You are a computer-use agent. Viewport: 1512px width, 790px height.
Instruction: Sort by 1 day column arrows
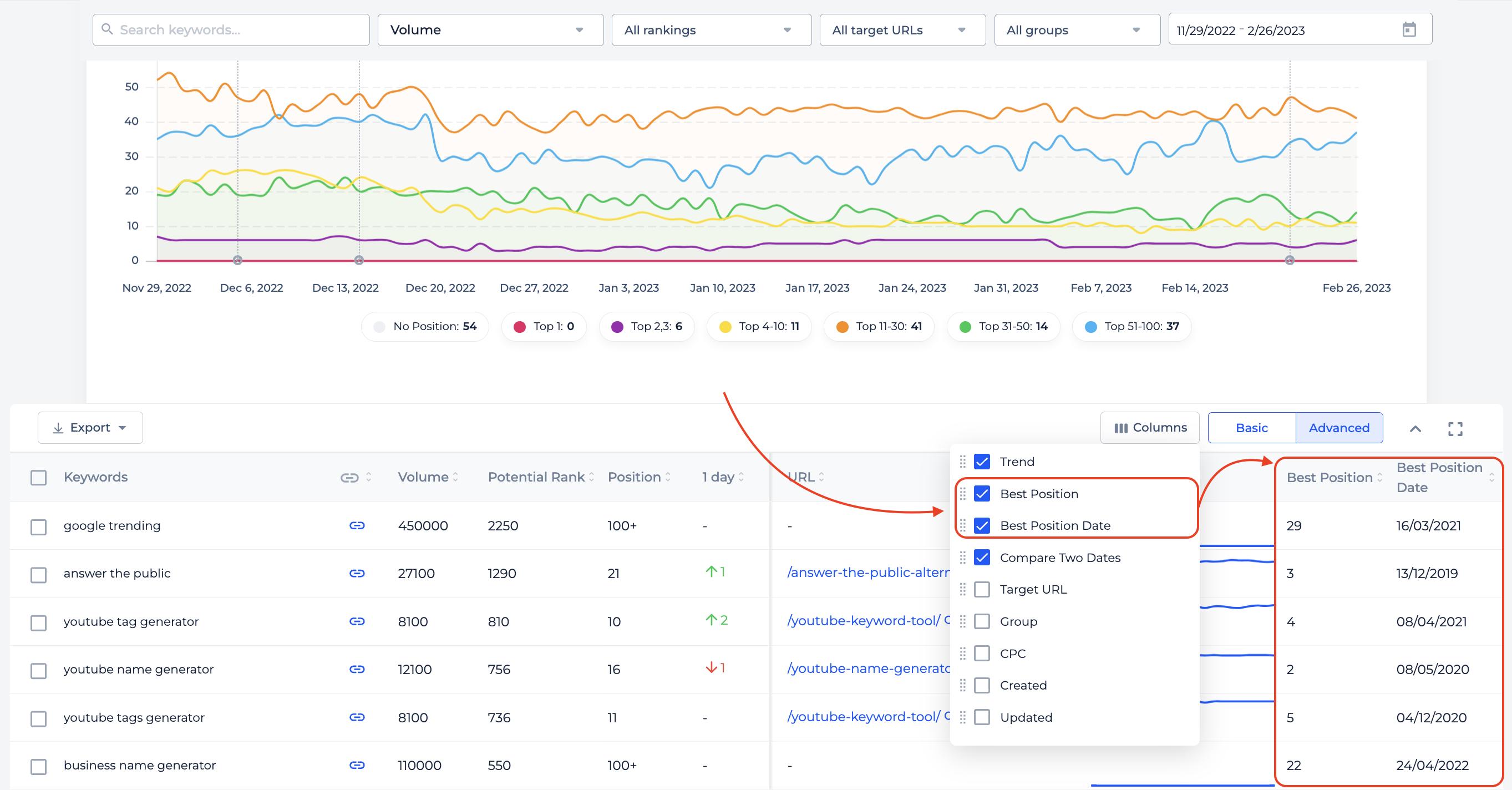742,477
